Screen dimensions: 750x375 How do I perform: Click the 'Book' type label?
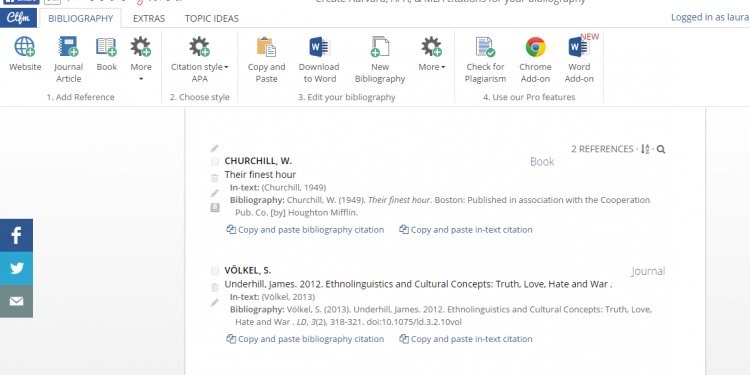pyautogui.click(x=542, y=162)
